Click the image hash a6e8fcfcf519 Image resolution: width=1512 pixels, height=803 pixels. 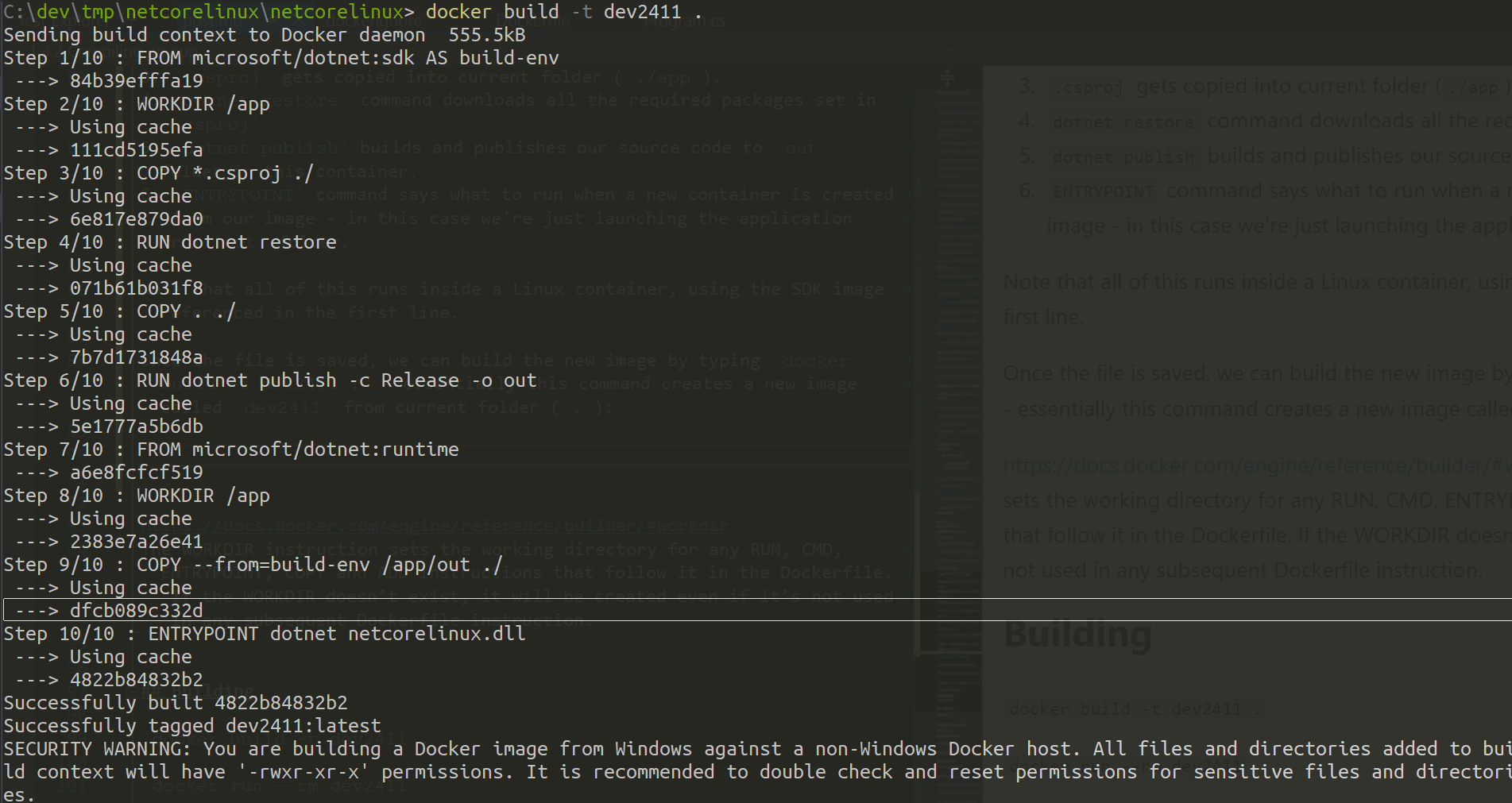pos(136,473)
